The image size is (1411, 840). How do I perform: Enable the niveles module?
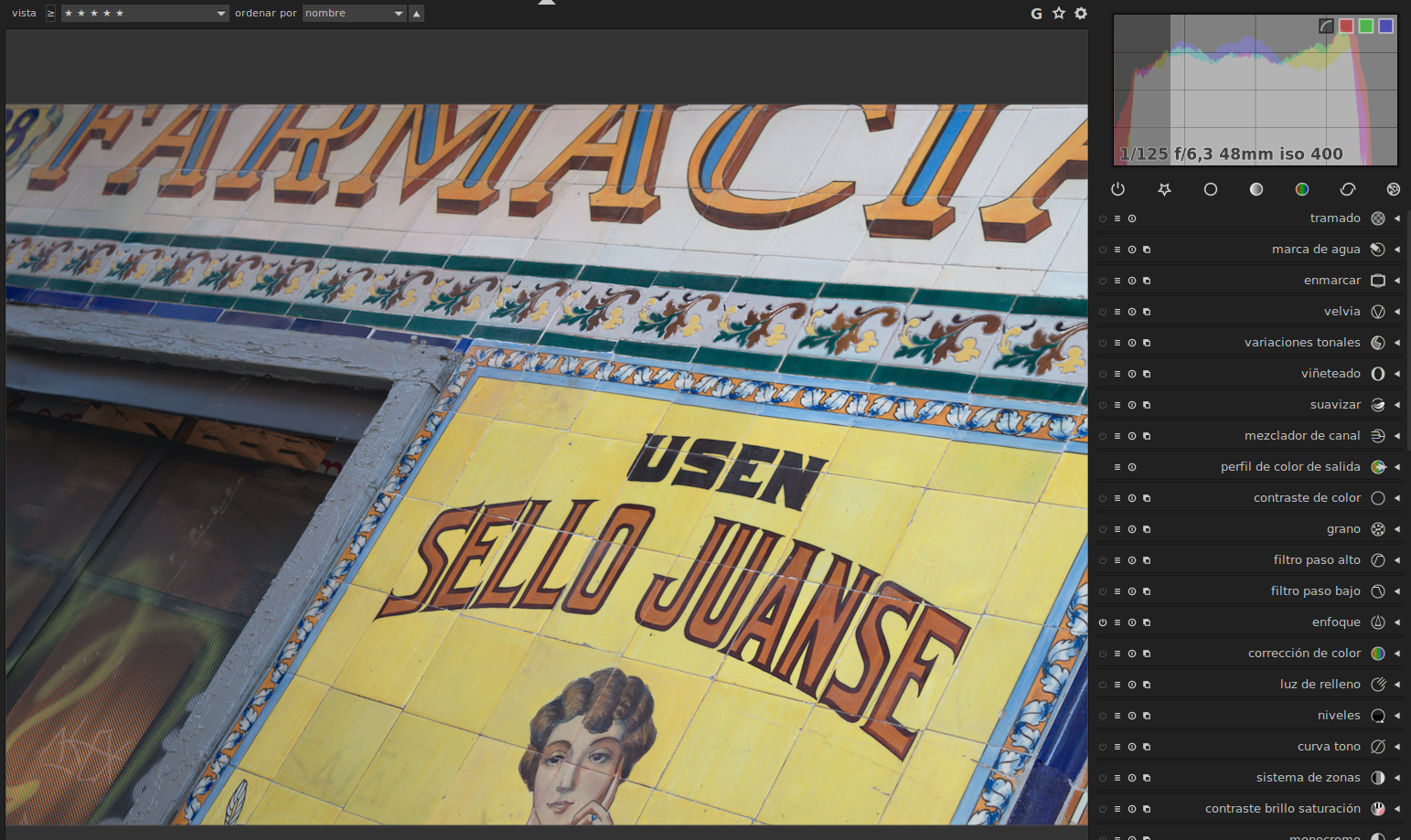pos(1103,716)
